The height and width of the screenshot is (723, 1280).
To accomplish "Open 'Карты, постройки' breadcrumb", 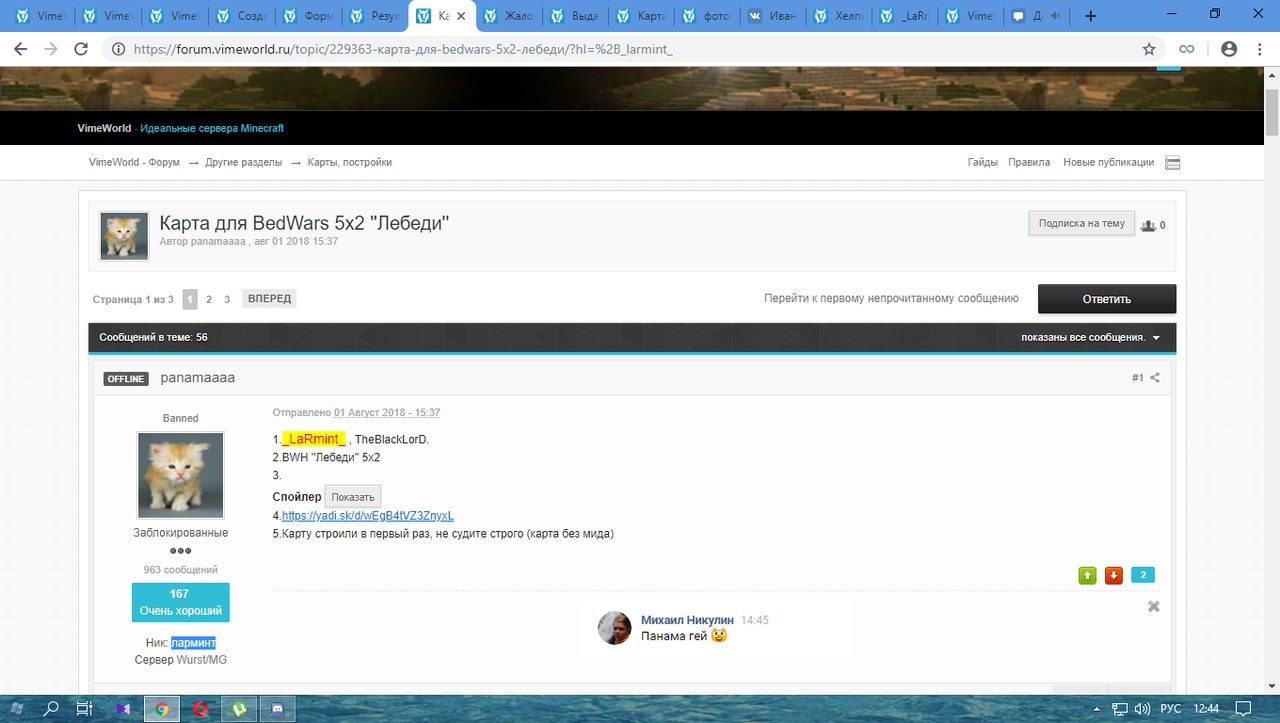I will 350,162.
